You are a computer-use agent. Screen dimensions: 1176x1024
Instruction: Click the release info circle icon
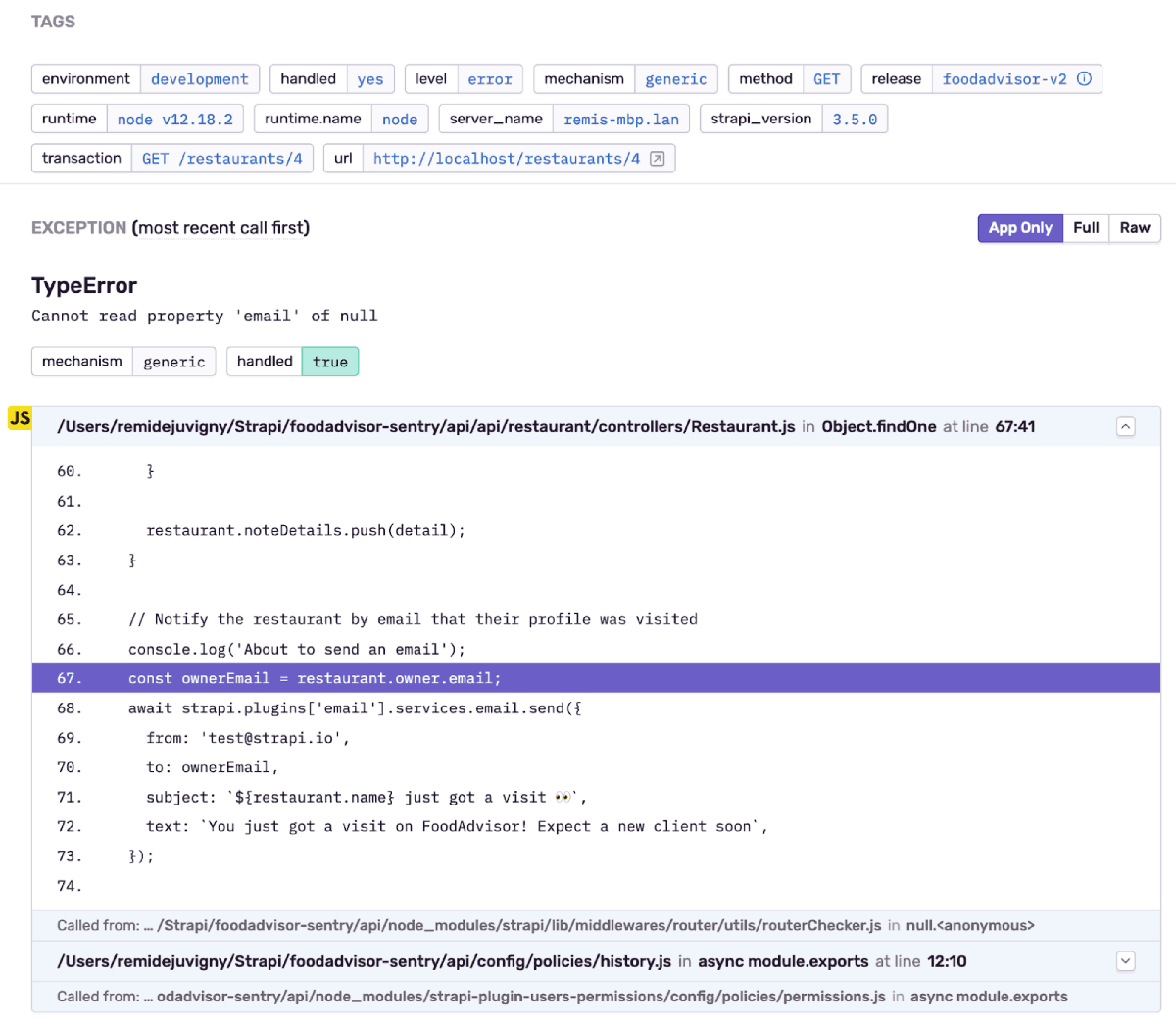[1084, 79]
